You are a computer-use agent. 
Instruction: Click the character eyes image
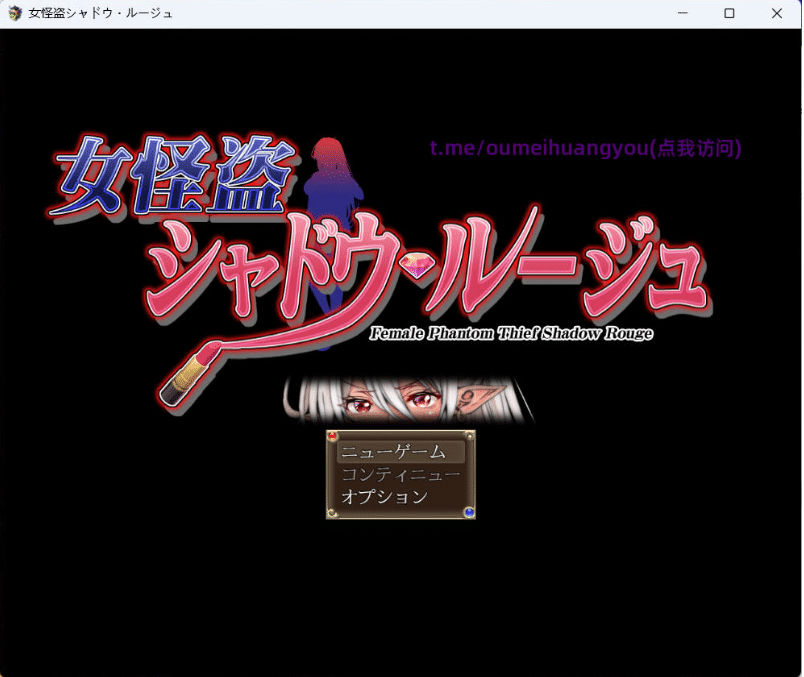click(x=409, y=401)
